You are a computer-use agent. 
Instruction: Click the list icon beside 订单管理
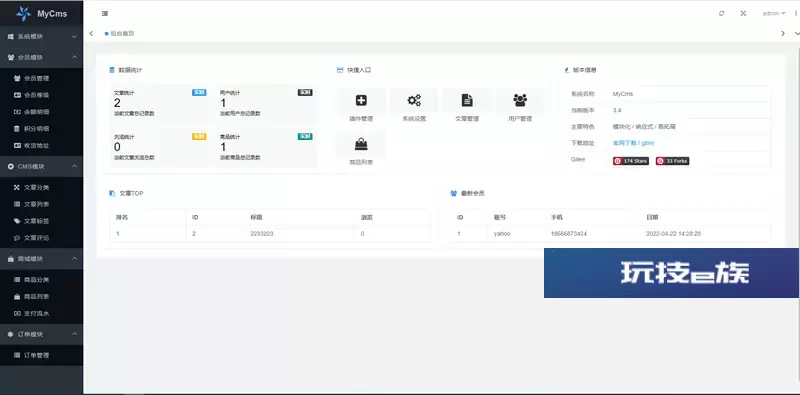17,355
